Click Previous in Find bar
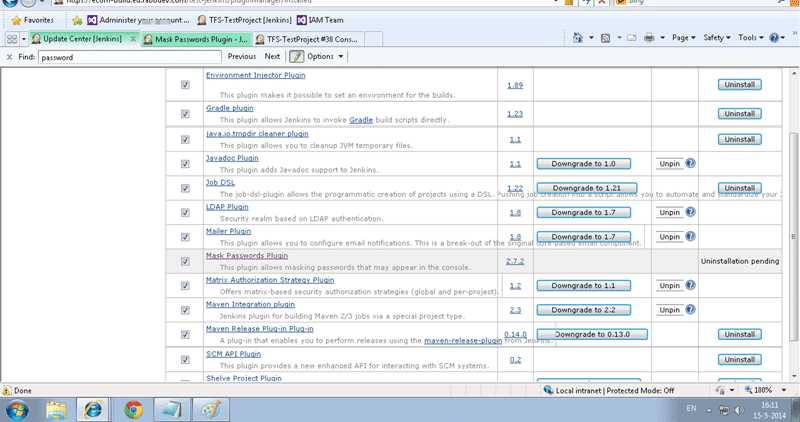Image resolution: width=800 pixels, height=422 pixels. coord(242,57)
